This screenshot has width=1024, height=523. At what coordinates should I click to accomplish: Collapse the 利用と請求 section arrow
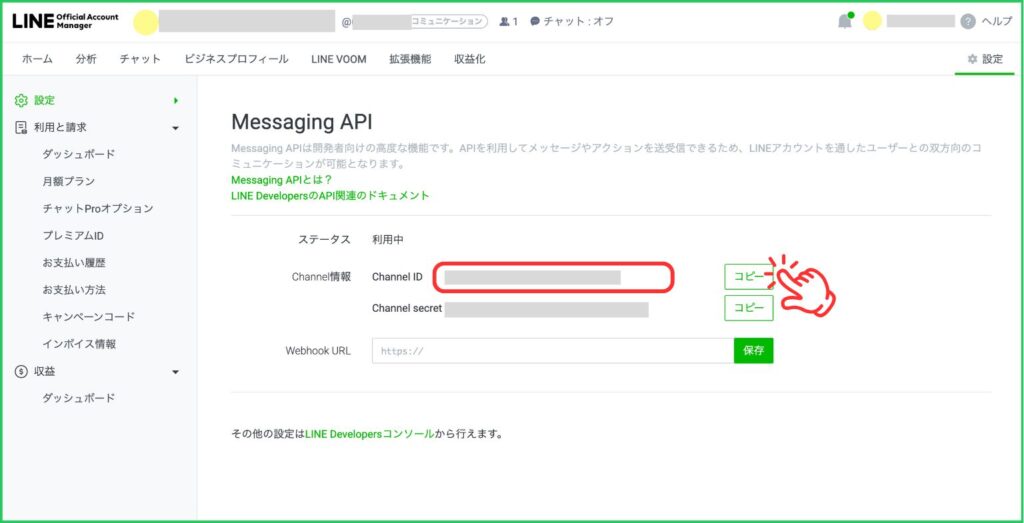[175, 128]
